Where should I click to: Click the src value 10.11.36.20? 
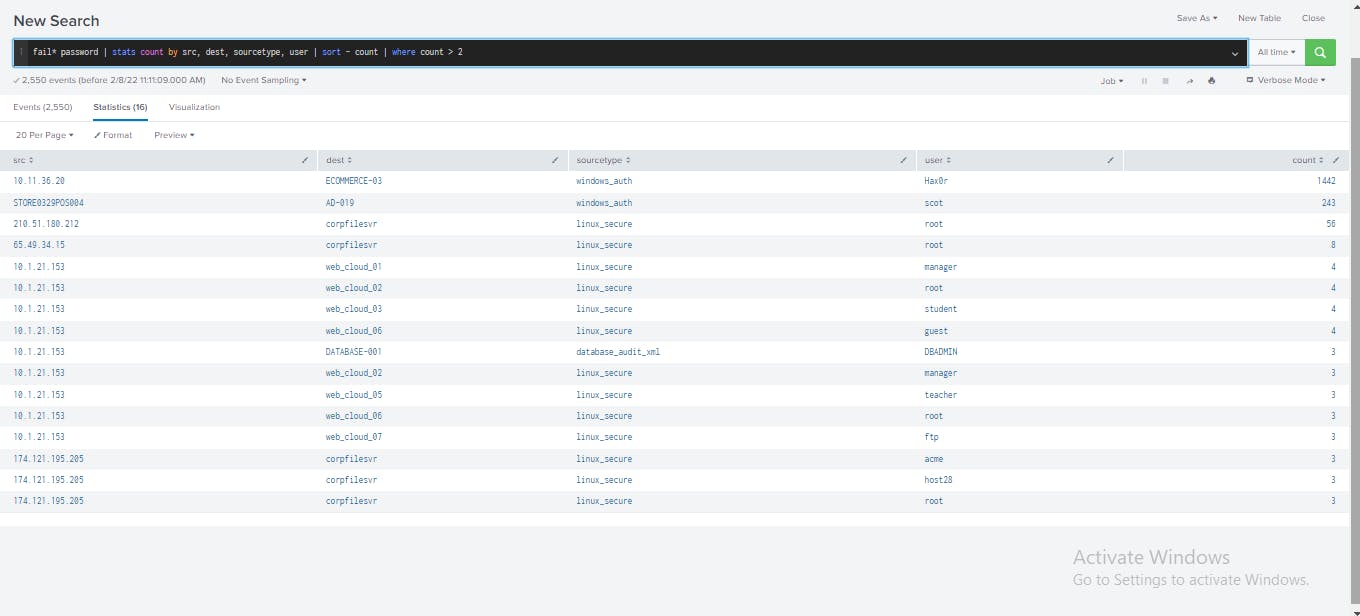point(39,181)
